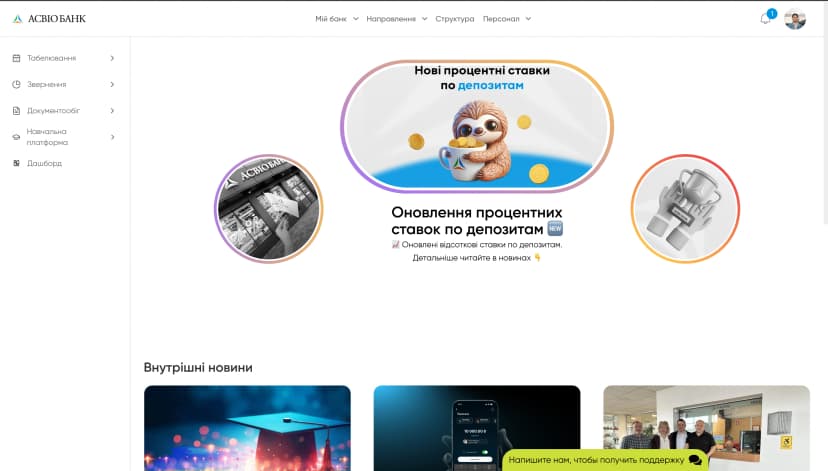Select Табелювання in the sidebar
The image size is (828, 471).
click(x=51, y=58)
